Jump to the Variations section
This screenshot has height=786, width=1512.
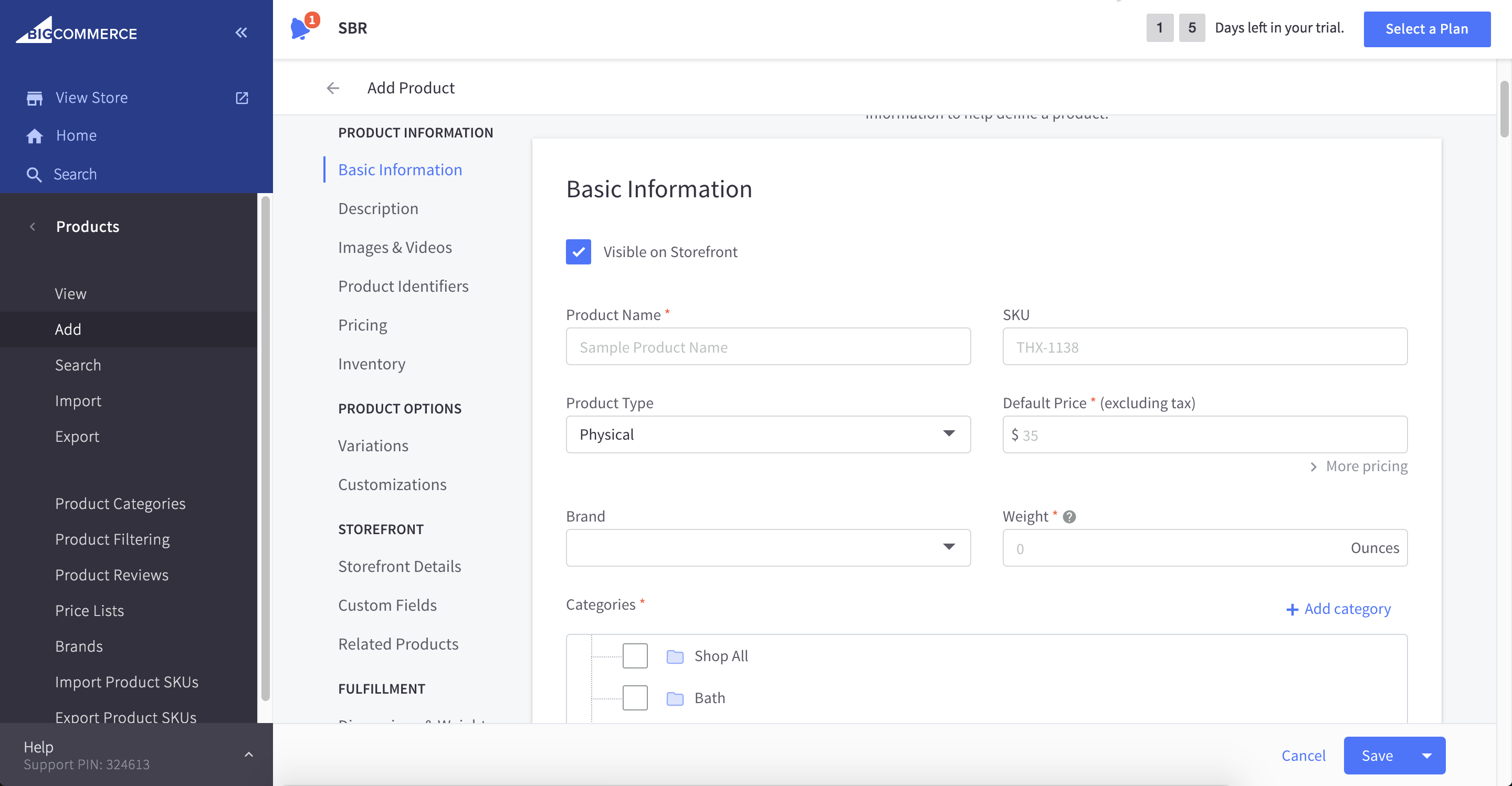click(x=373, y=445)
